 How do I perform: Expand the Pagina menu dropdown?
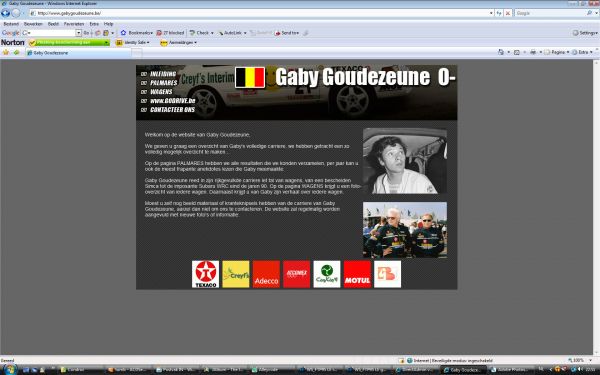pos(557,52)
